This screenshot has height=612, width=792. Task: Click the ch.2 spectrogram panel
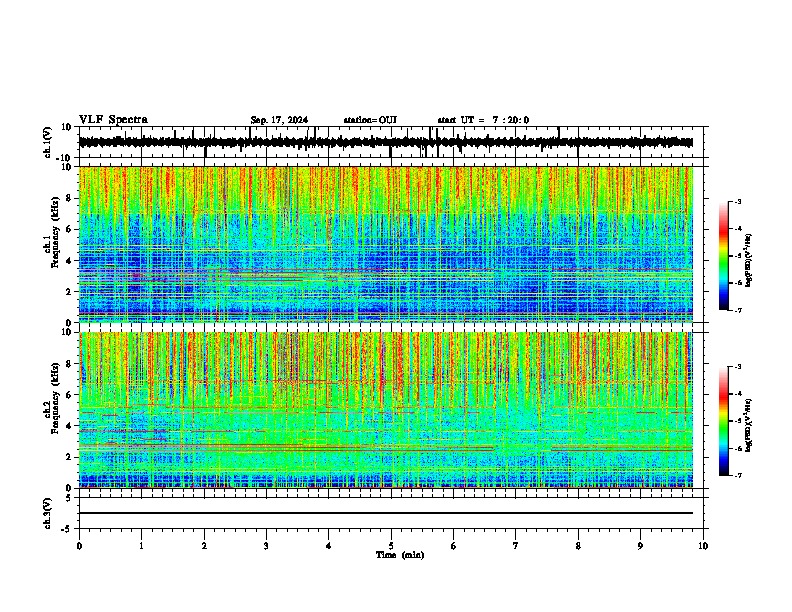tap(386, 410)
